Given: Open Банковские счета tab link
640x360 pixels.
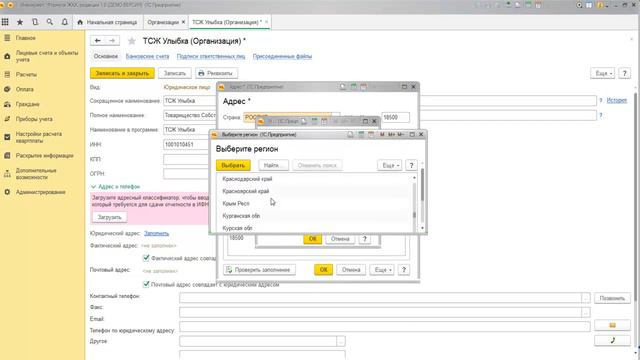Looking at the screenshot, I should tap(147, 56).
